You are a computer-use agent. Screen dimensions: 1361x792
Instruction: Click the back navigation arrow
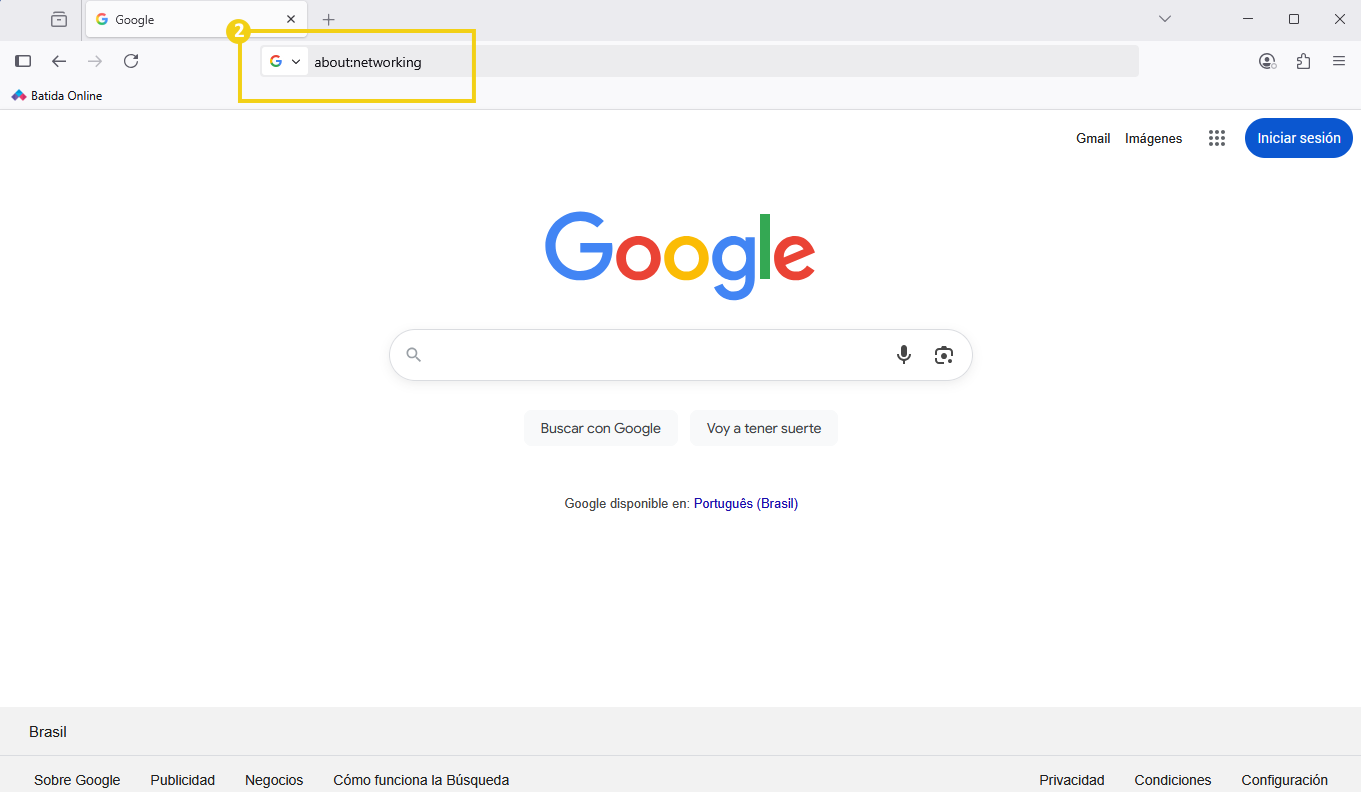(59, 61)
